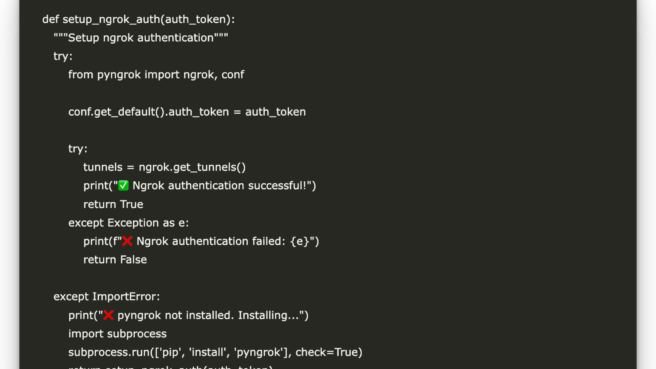Viewport: 656px width, 369px height.
Task: Place cursor on 'def setup_ngrok_auth' function name
Action: [111, 20]
